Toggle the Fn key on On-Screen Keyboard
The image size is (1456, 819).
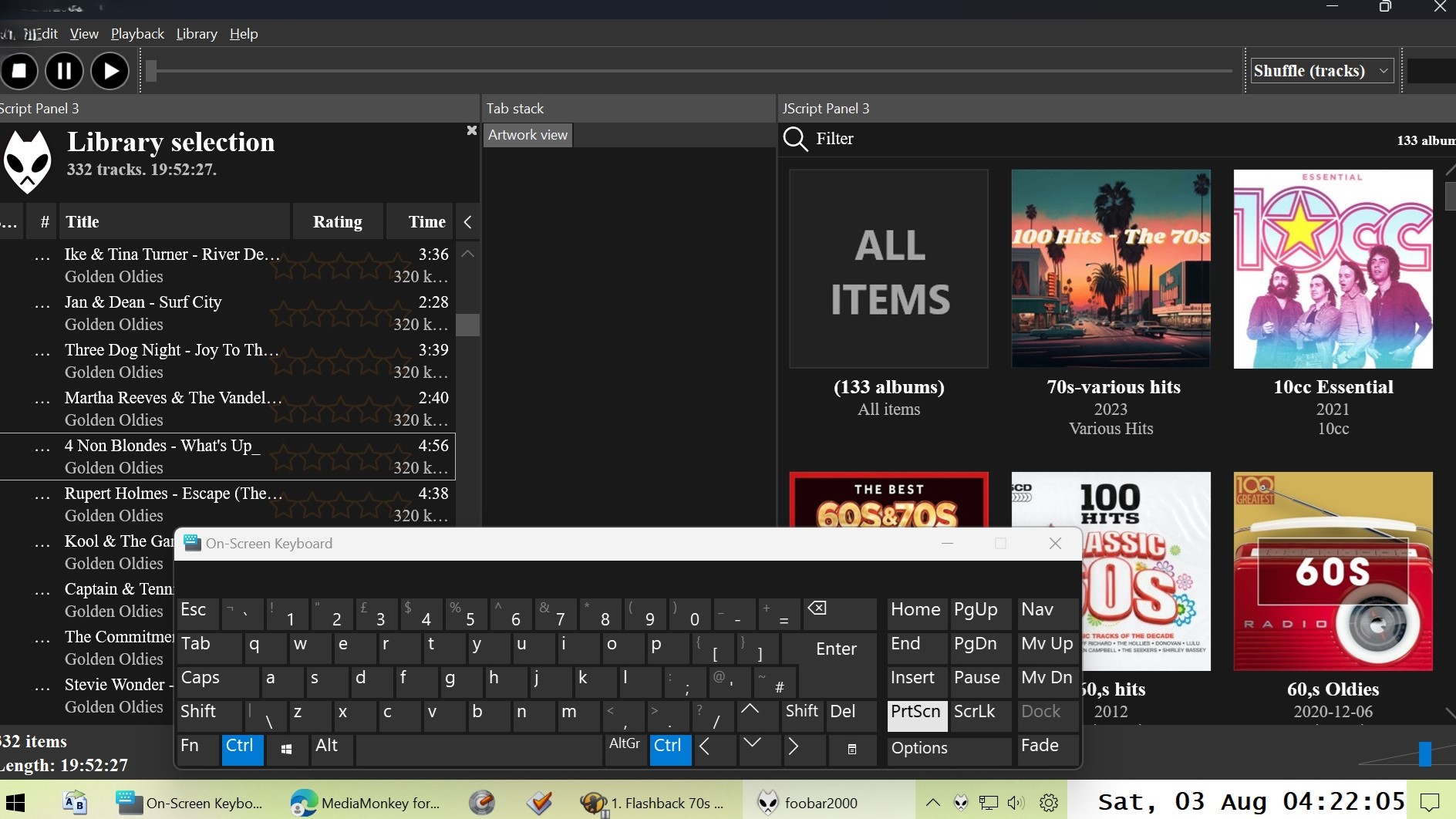tap(197, 750)
